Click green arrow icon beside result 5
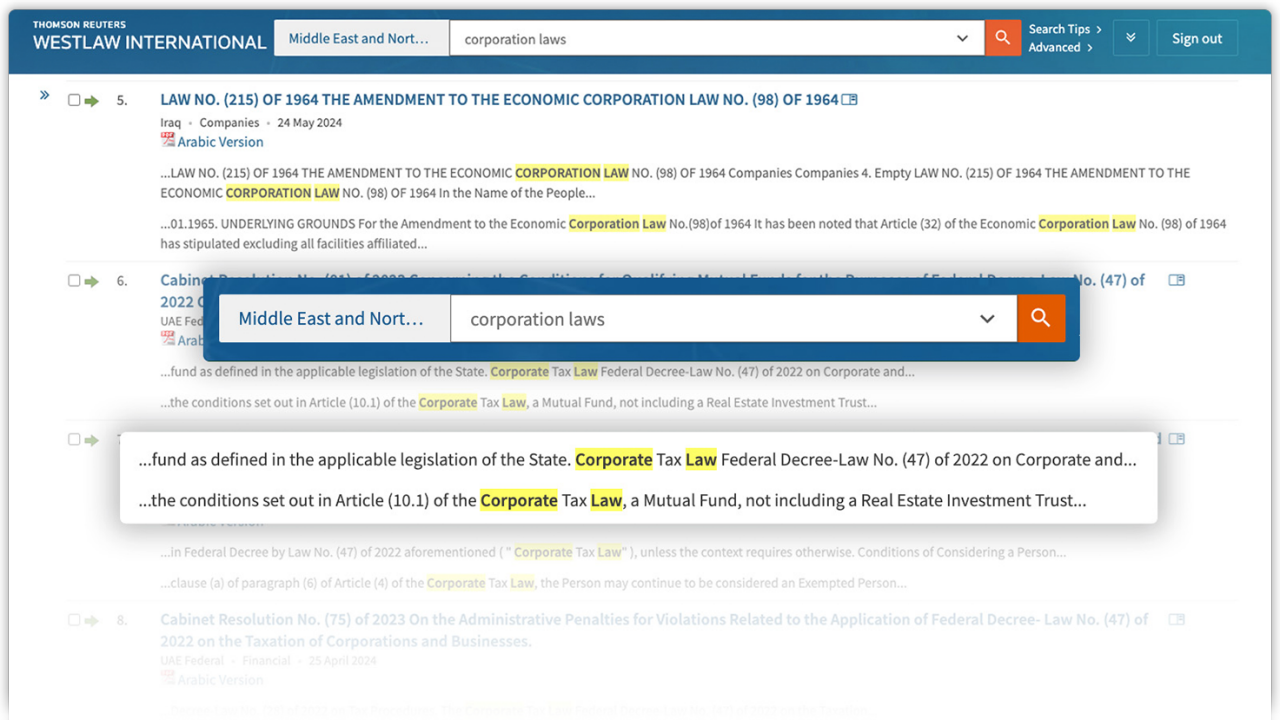 coord(92,101)
